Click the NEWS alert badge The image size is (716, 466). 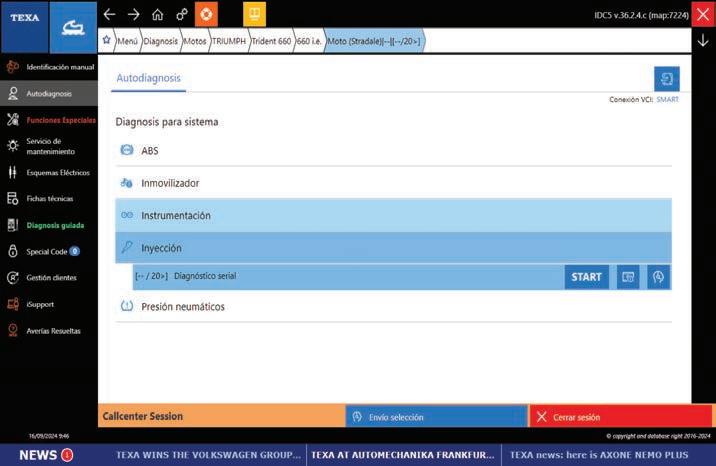(x=67, y=455)
